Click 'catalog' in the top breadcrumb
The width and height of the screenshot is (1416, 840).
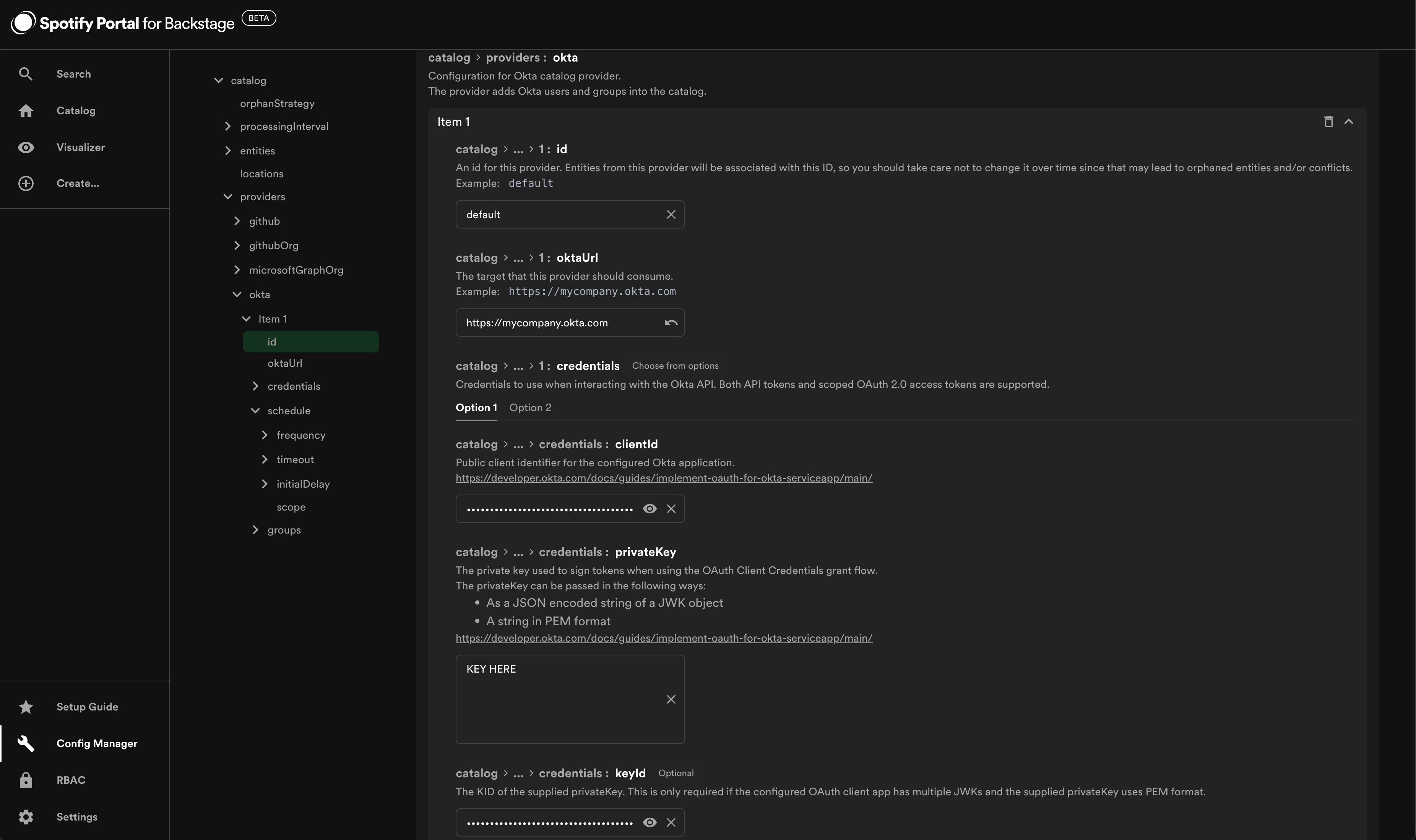coord(449,58)
